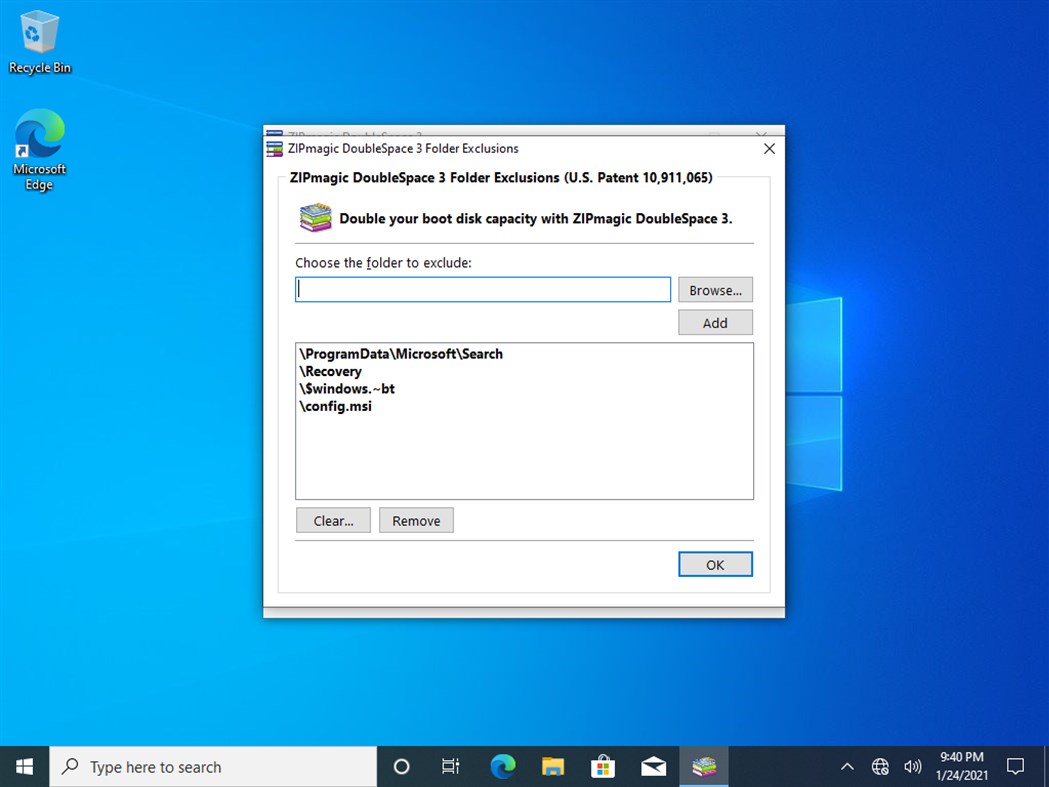This screenshot has height=787, width=1049.
Task: Click inside the folder exclusion text field
Action: (482, 289)
